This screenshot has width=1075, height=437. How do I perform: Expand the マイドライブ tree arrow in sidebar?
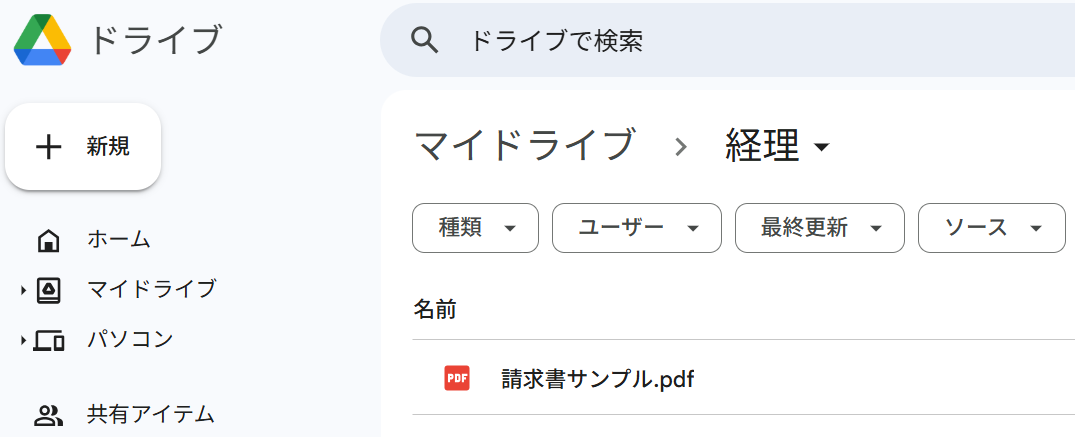(x=23, y=291)
